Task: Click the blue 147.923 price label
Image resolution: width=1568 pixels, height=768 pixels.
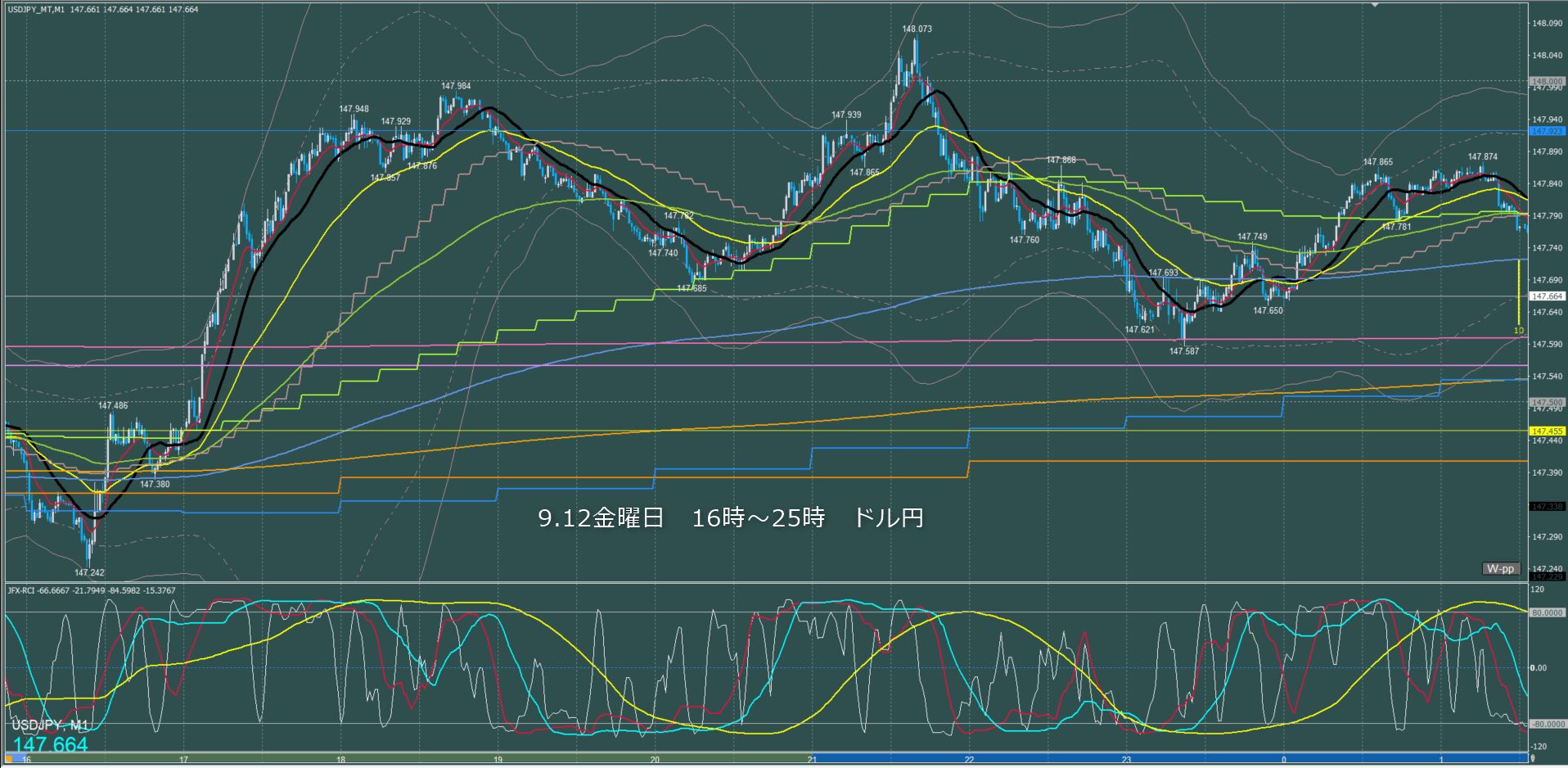Action: point(1546,131)
